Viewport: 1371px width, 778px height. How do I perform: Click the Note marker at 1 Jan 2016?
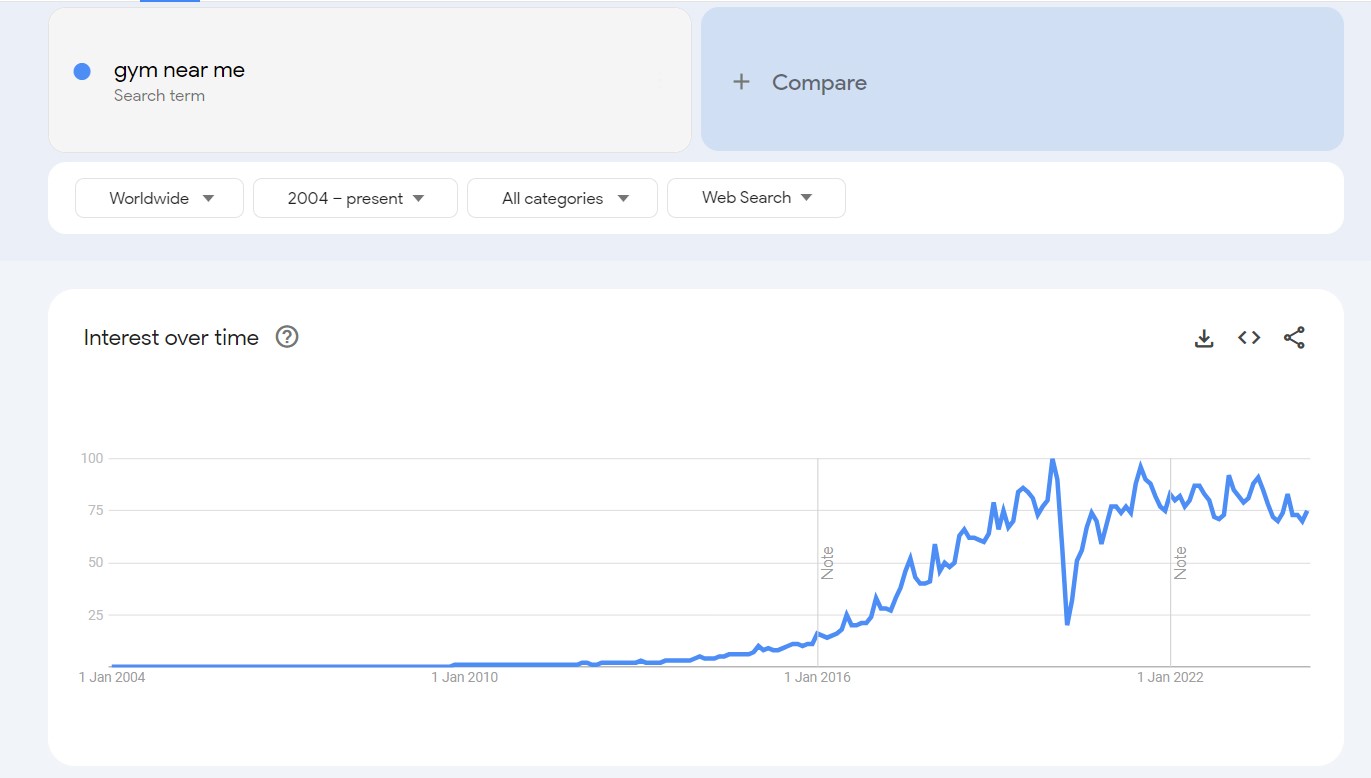coord(827,563)
